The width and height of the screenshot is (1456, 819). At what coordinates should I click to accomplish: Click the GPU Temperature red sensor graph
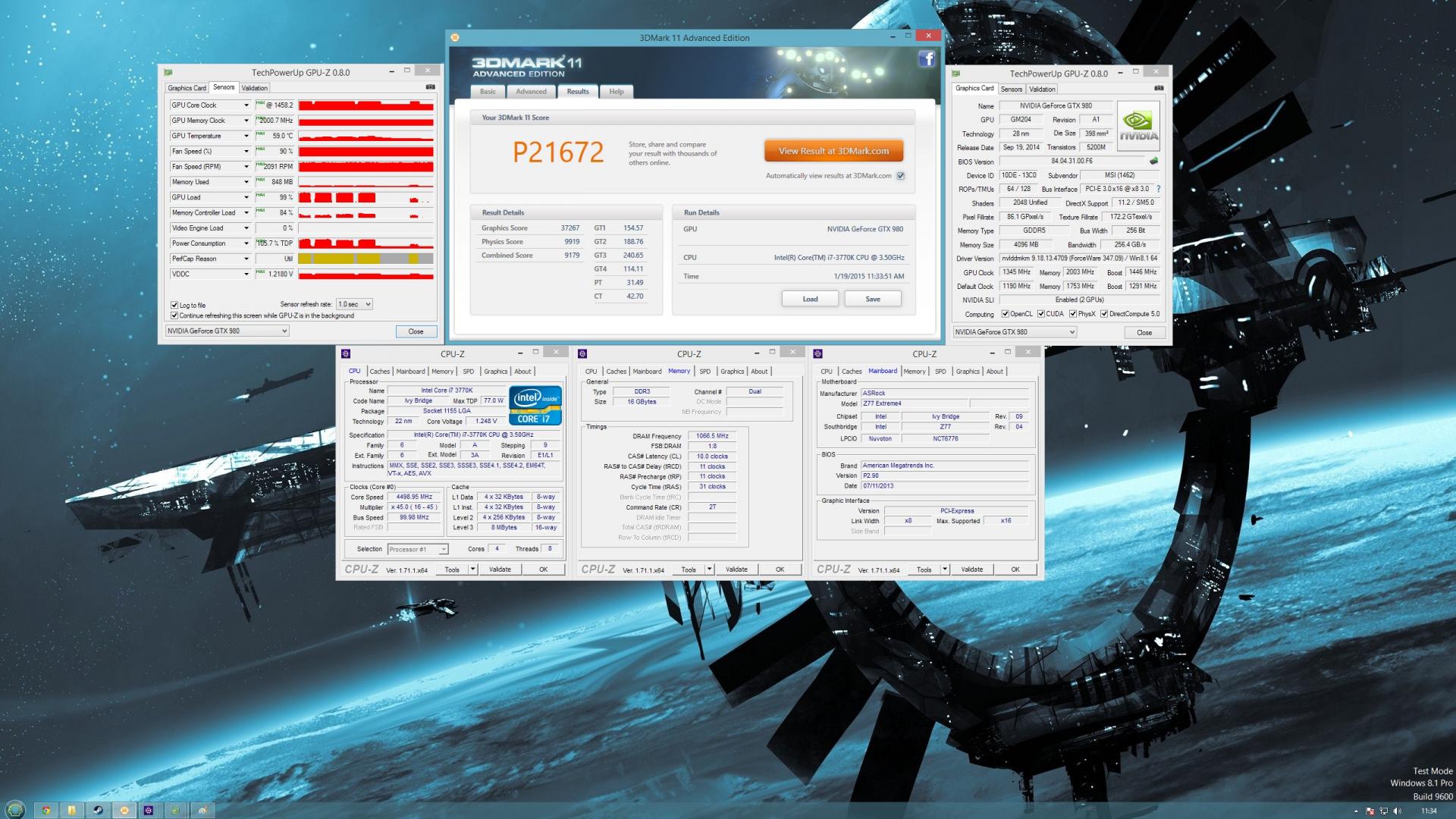pyautogui.click(x=366, y=136)
